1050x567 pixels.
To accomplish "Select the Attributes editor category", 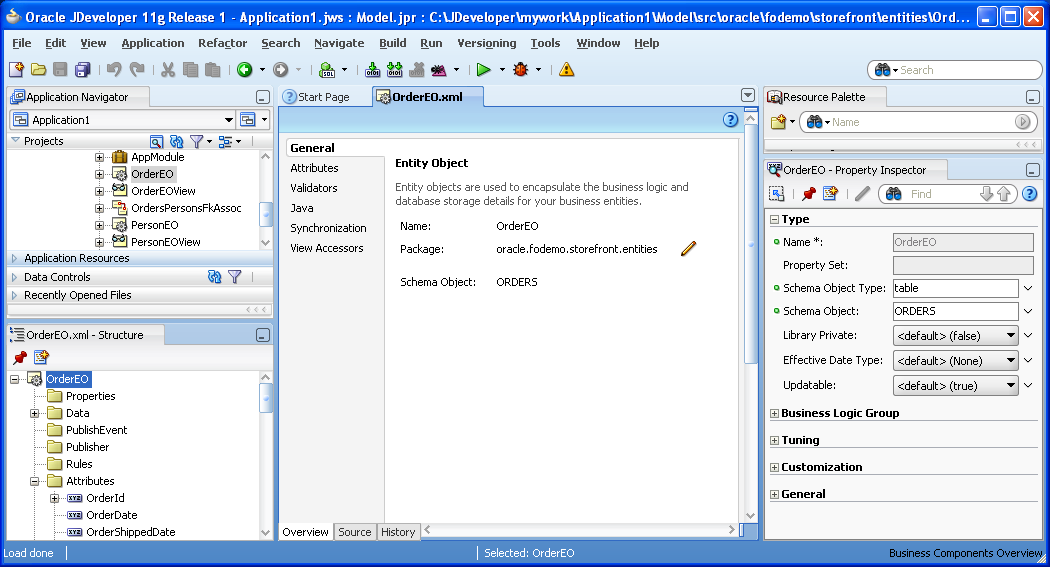I will [x=314, y=168].
